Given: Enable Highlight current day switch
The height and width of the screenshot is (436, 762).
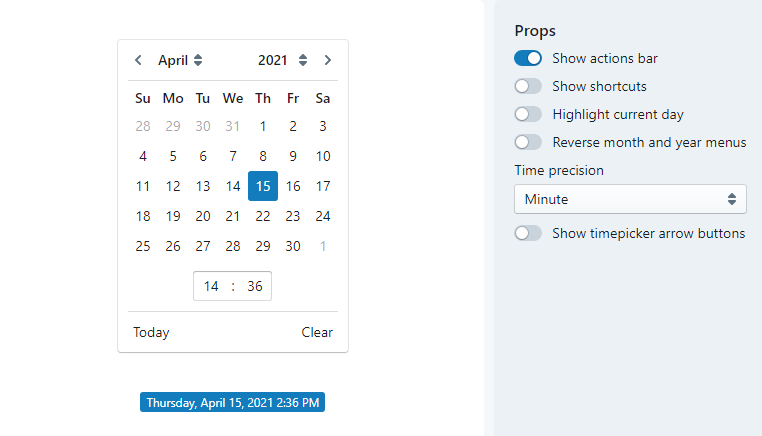Looking at the screenshot, I should click(528, 115).
